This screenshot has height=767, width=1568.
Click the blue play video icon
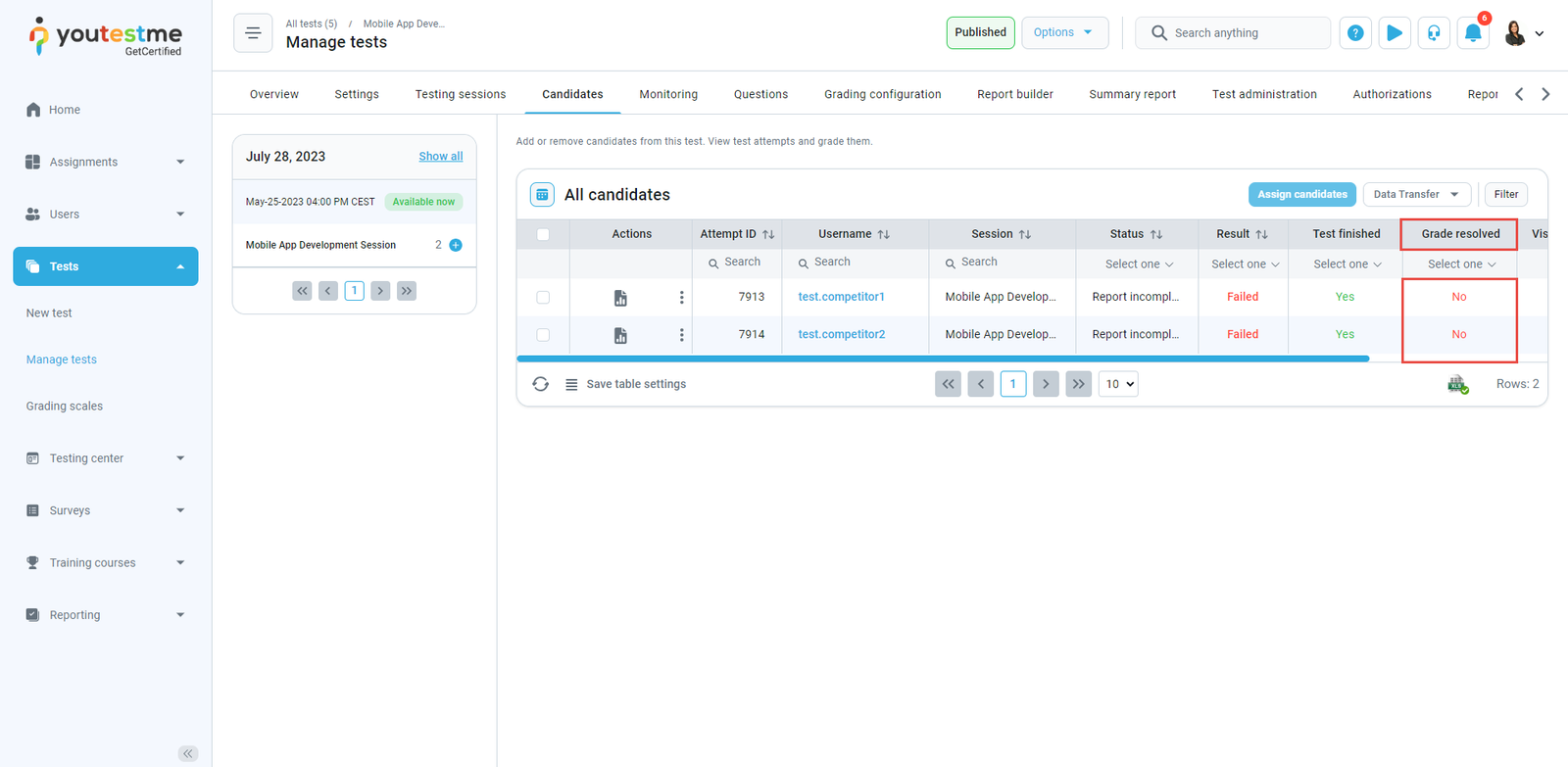(x=1394, y=33)
